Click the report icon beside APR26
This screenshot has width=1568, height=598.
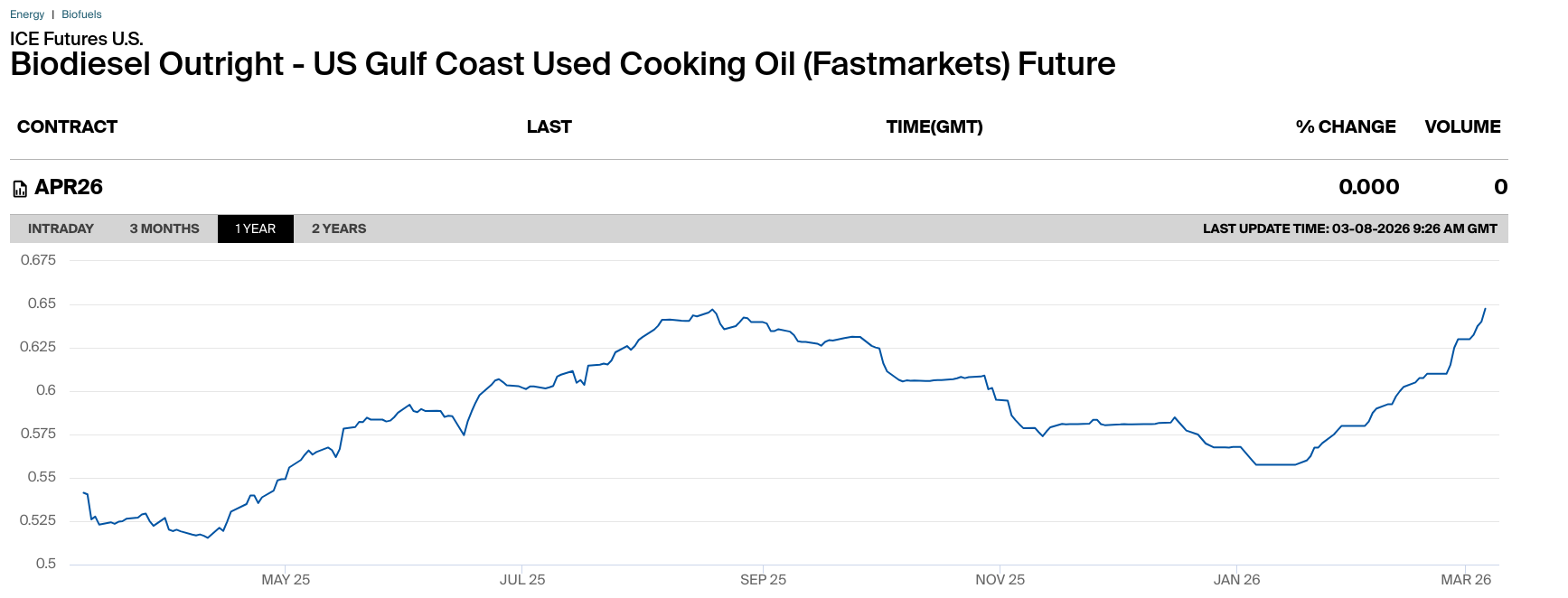[20, 189]
